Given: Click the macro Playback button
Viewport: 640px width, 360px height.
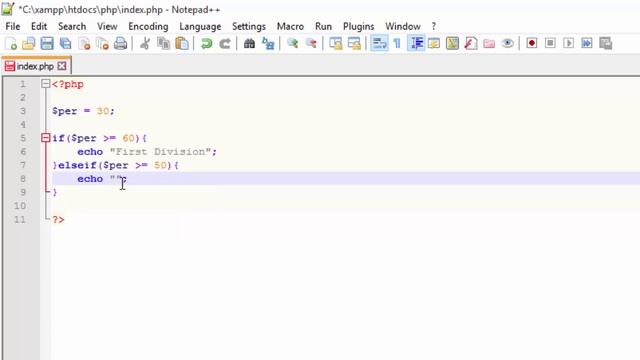Looking at the screenshot, I should click(569, 43).
